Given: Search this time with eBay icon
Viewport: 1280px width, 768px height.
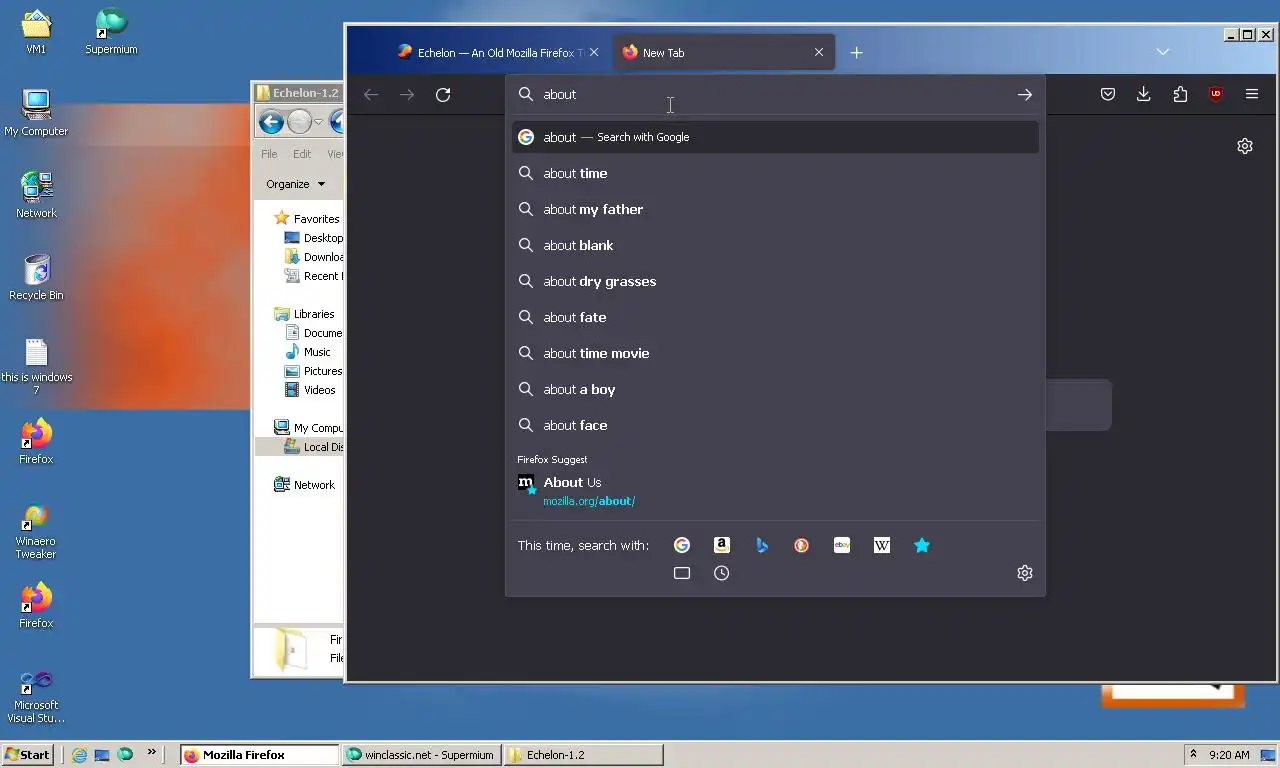Looking at the screenshot, I should click(x=842, y=545).
